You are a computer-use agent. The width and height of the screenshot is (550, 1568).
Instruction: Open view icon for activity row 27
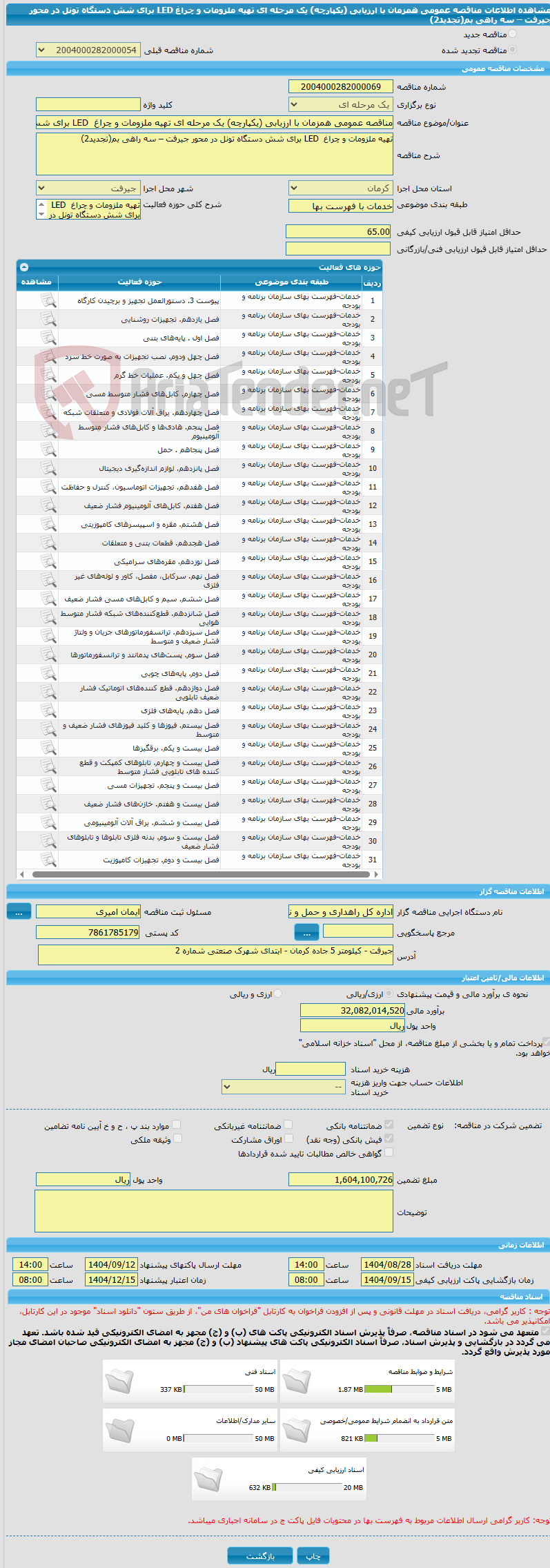(x=48, y=785)
